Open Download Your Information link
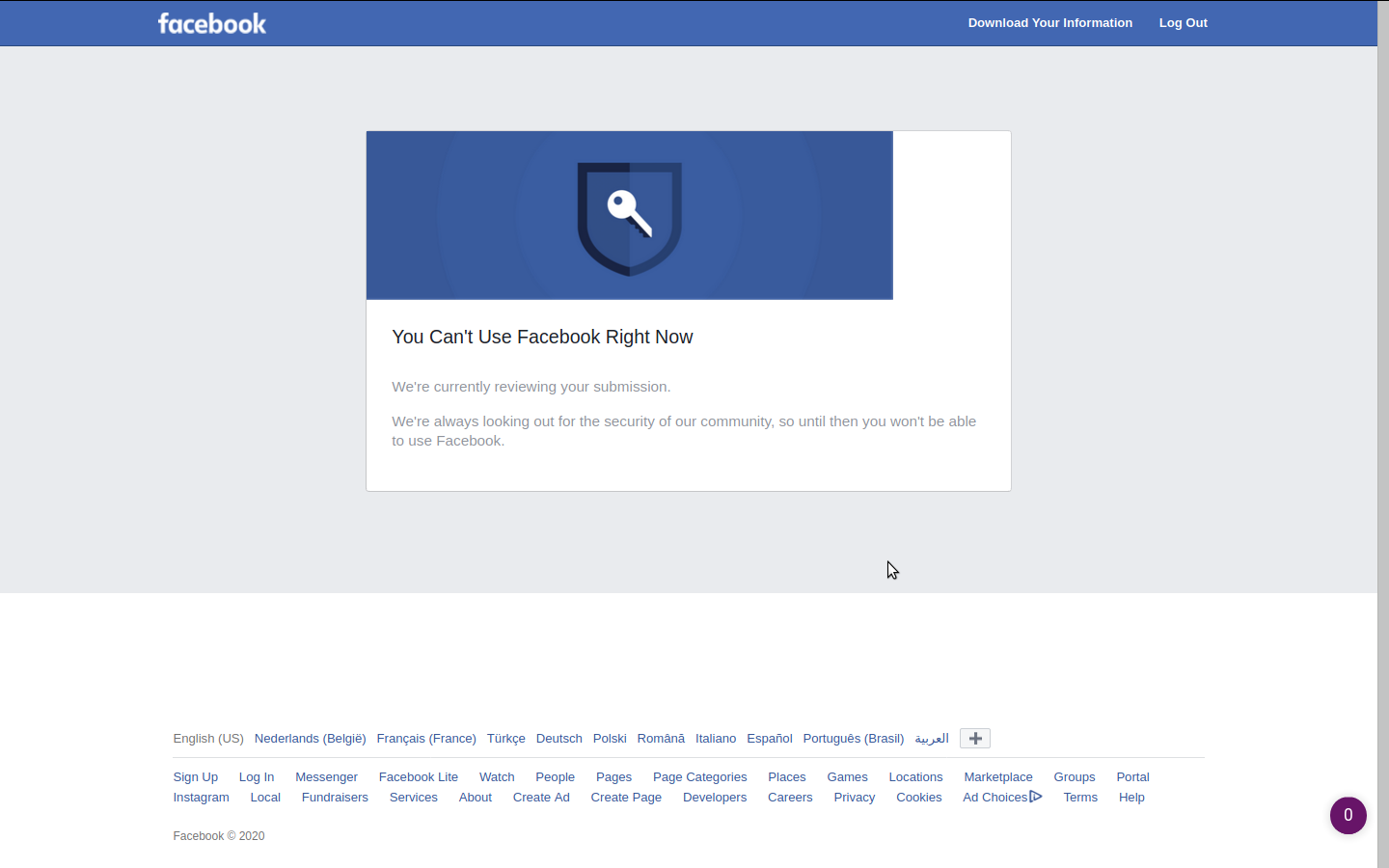 coord(1050,23)
